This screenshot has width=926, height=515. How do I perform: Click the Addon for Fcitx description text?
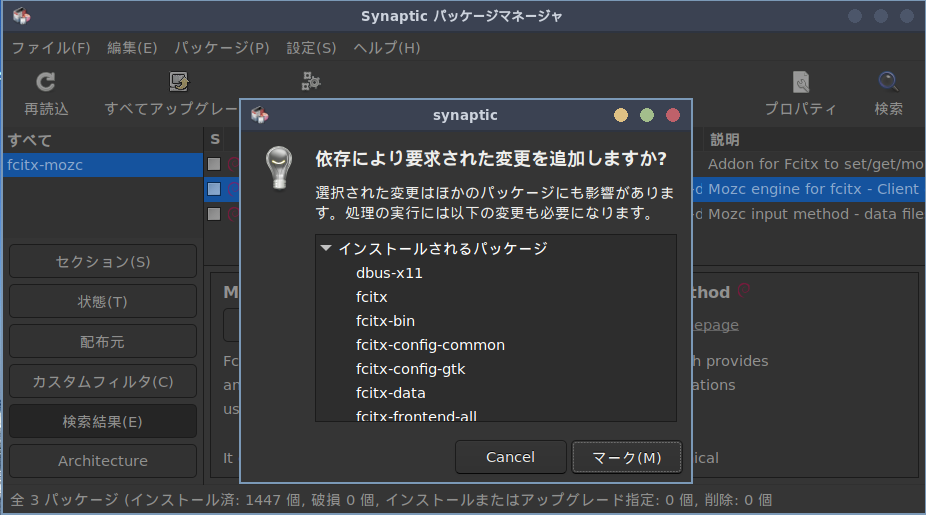[816, 164]
